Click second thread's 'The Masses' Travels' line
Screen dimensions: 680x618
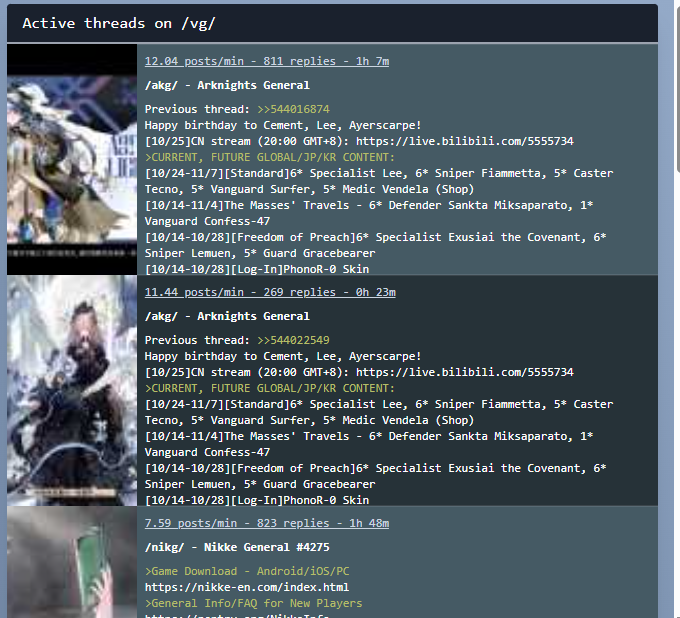tap(369, 436)
